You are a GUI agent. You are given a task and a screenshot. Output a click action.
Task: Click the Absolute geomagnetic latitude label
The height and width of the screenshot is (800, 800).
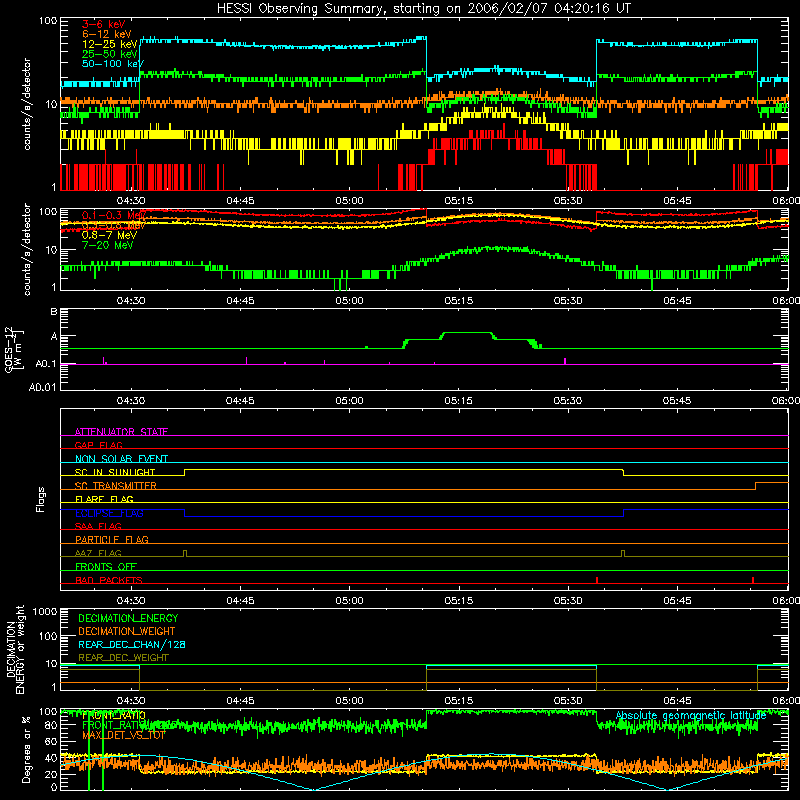point(691,715)
